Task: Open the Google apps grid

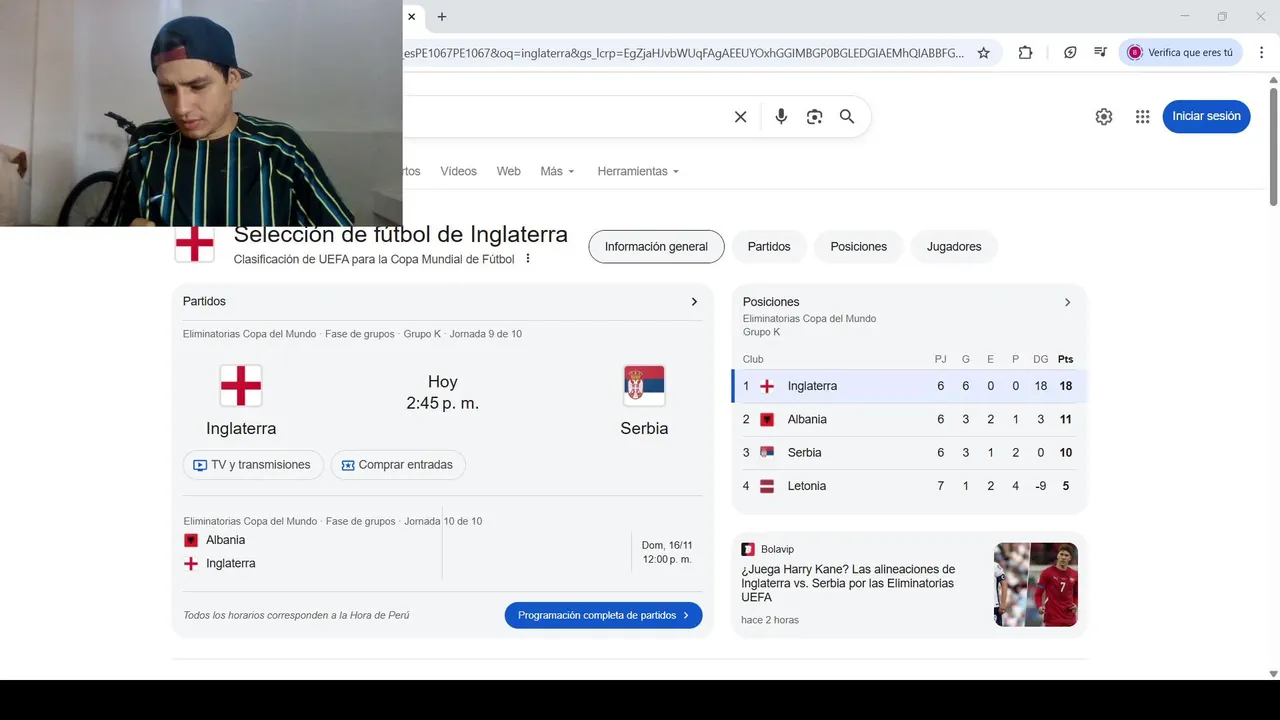Action: click(x=1142, y=117)
